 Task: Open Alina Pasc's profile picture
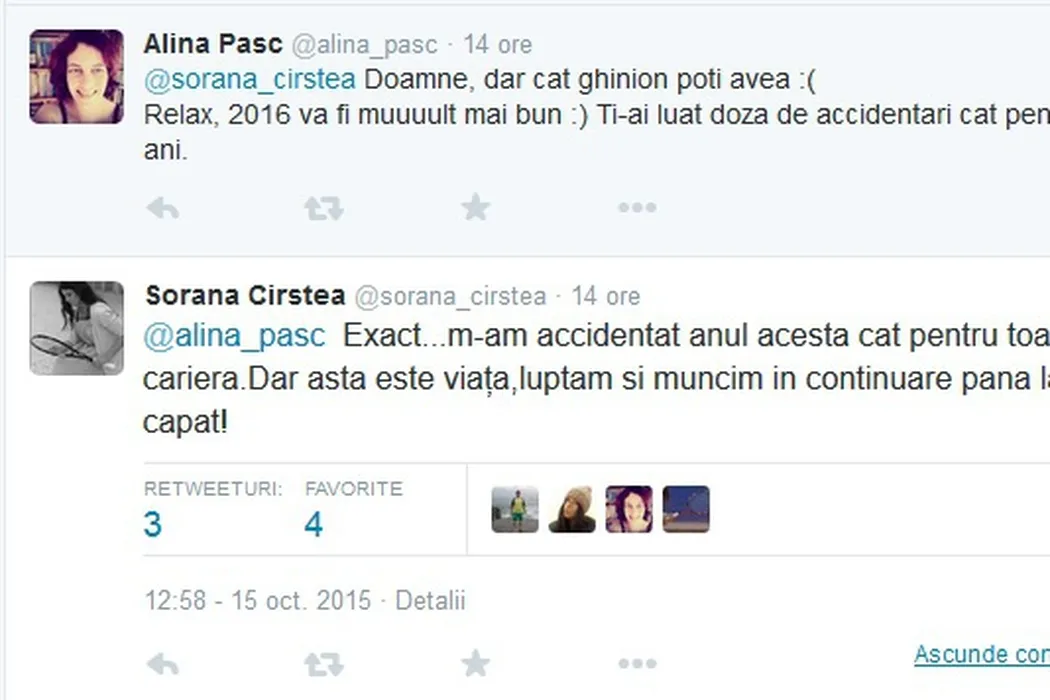click(x=76, y=76)
